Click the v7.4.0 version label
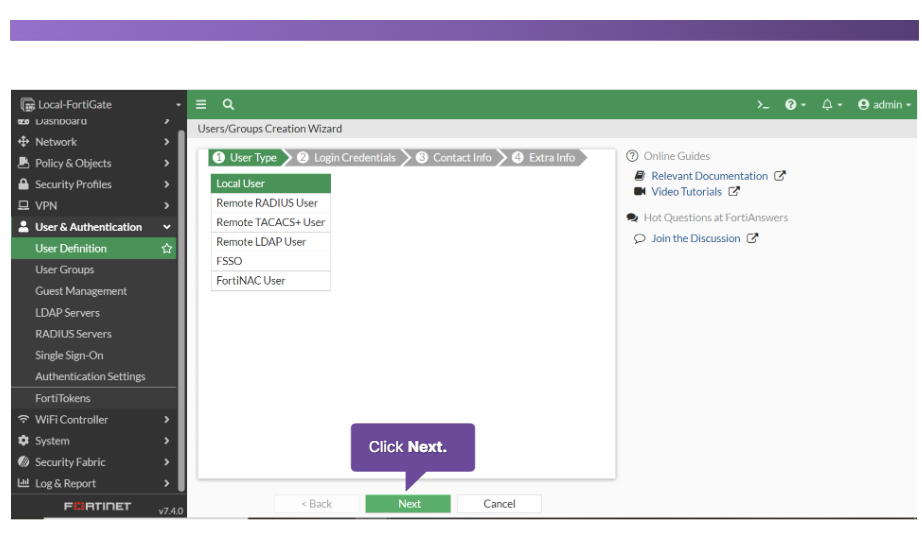 (171, 511)
